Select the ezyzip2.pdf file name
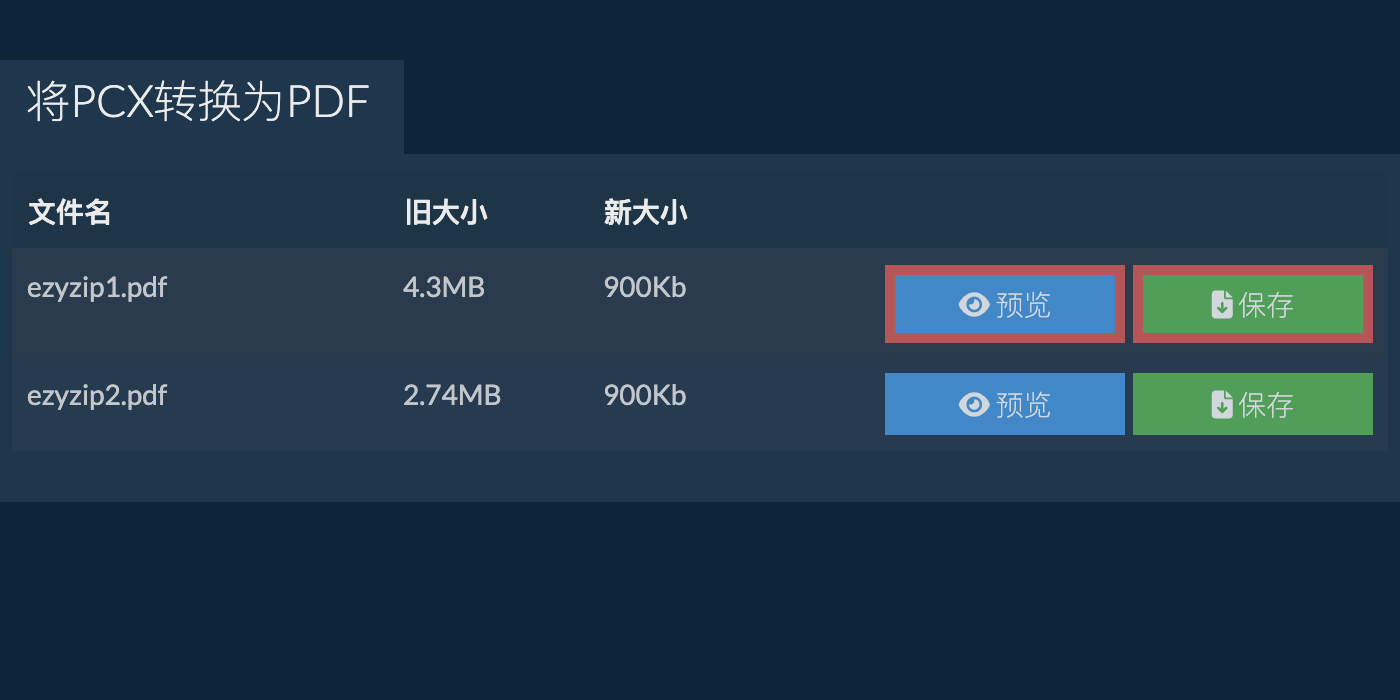 pos(97,396)
